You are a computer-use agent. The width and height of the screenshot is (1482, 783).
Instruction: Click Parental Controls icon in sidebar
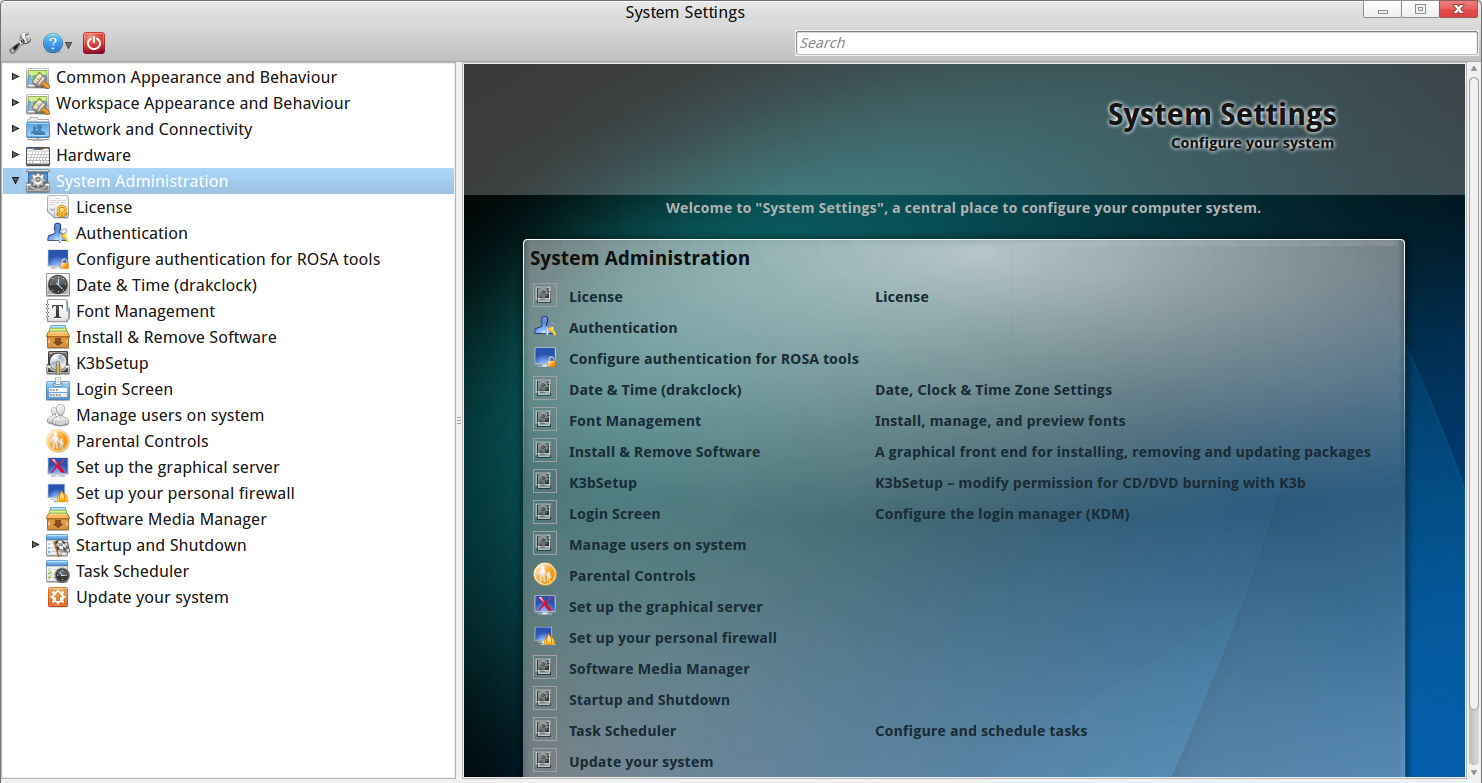(58, 441)
